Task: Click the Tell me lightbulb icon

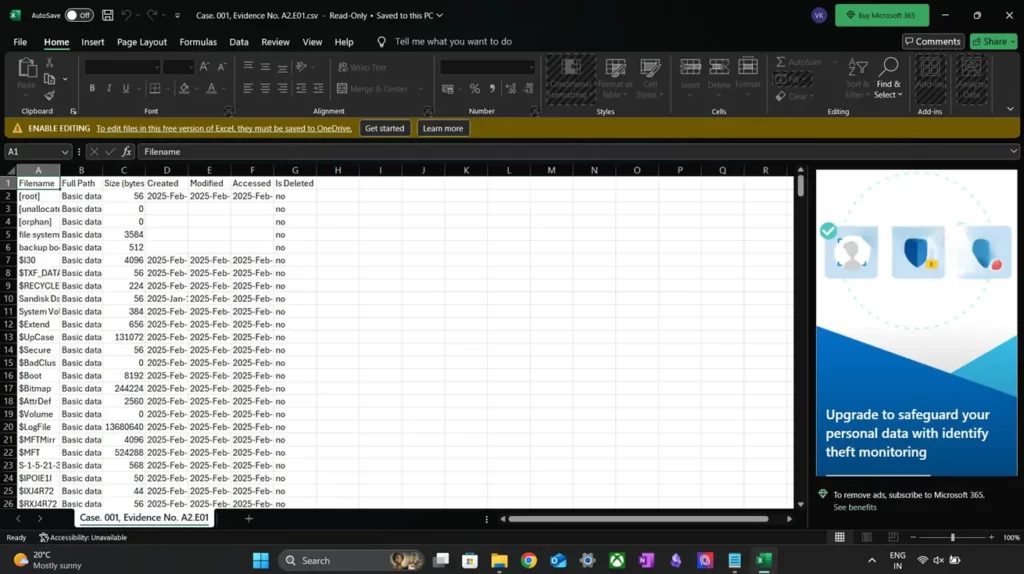Action: pyautogui.click(x=381, y=42)
